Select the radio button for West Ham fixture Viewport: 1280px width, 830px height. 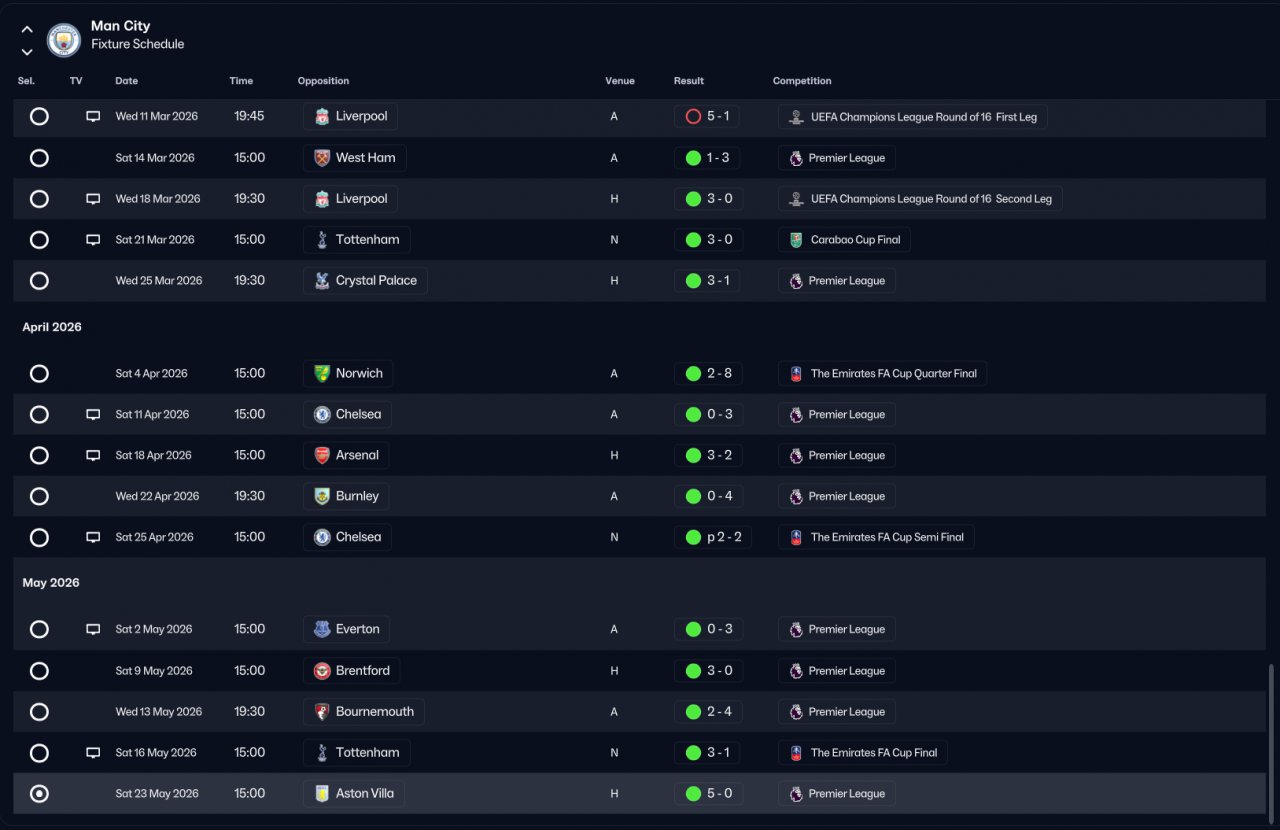click(x=39, y=158)
